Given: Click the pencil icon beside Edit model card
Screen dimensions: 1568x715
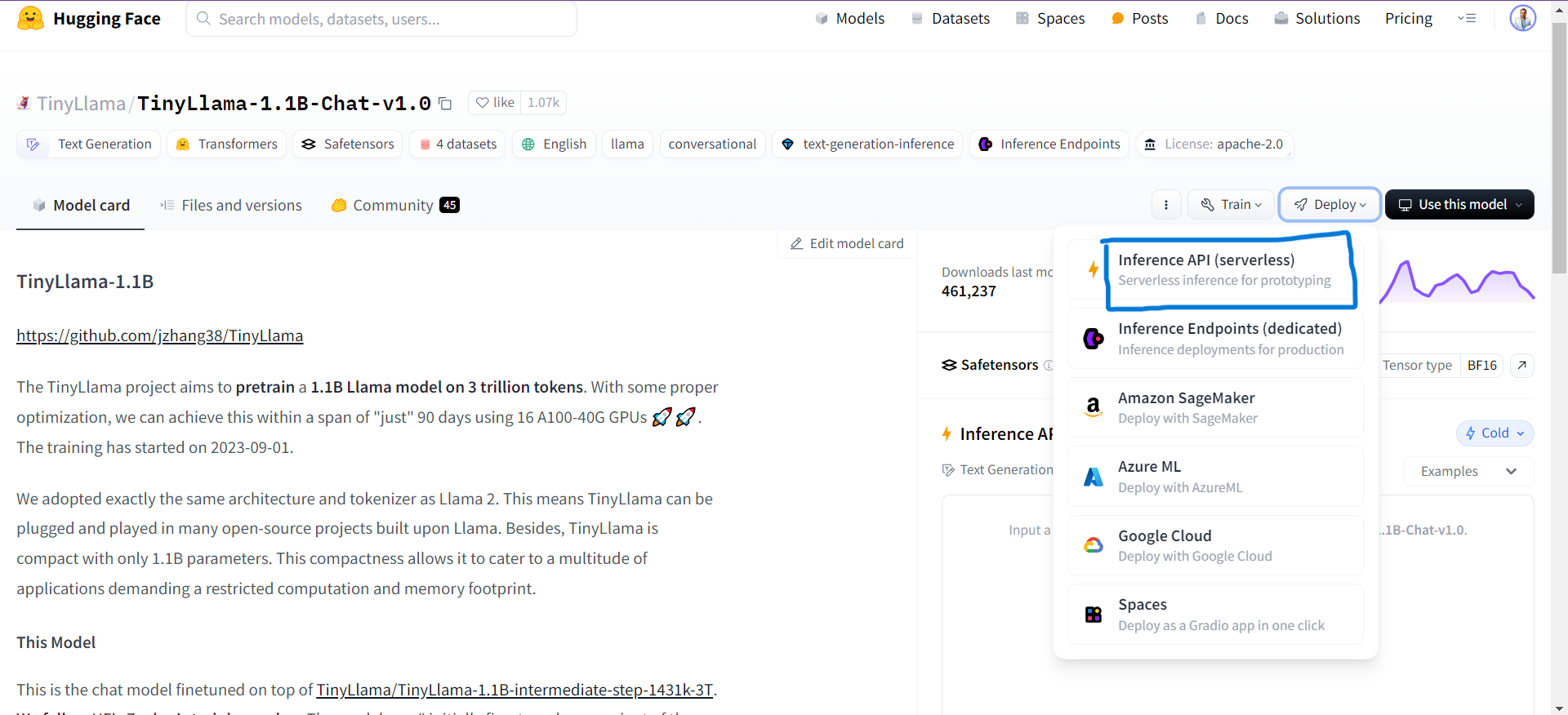Looking at the screenshot, I should coord(797,243).
